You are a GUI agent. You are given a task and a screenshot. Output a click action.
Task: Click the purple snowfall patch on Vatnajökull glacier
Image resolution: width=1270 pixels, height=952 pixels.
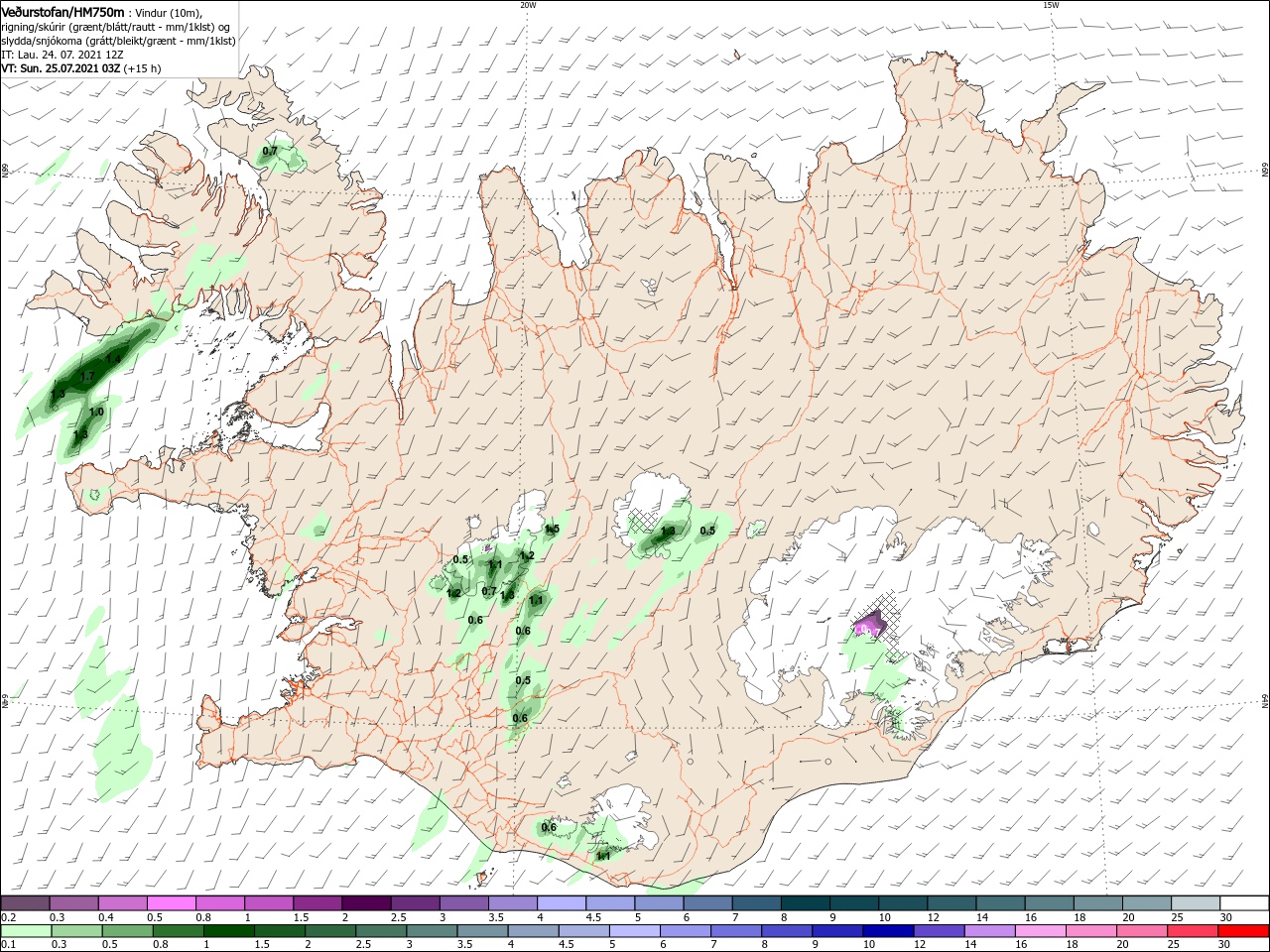[x=870, y=624]
